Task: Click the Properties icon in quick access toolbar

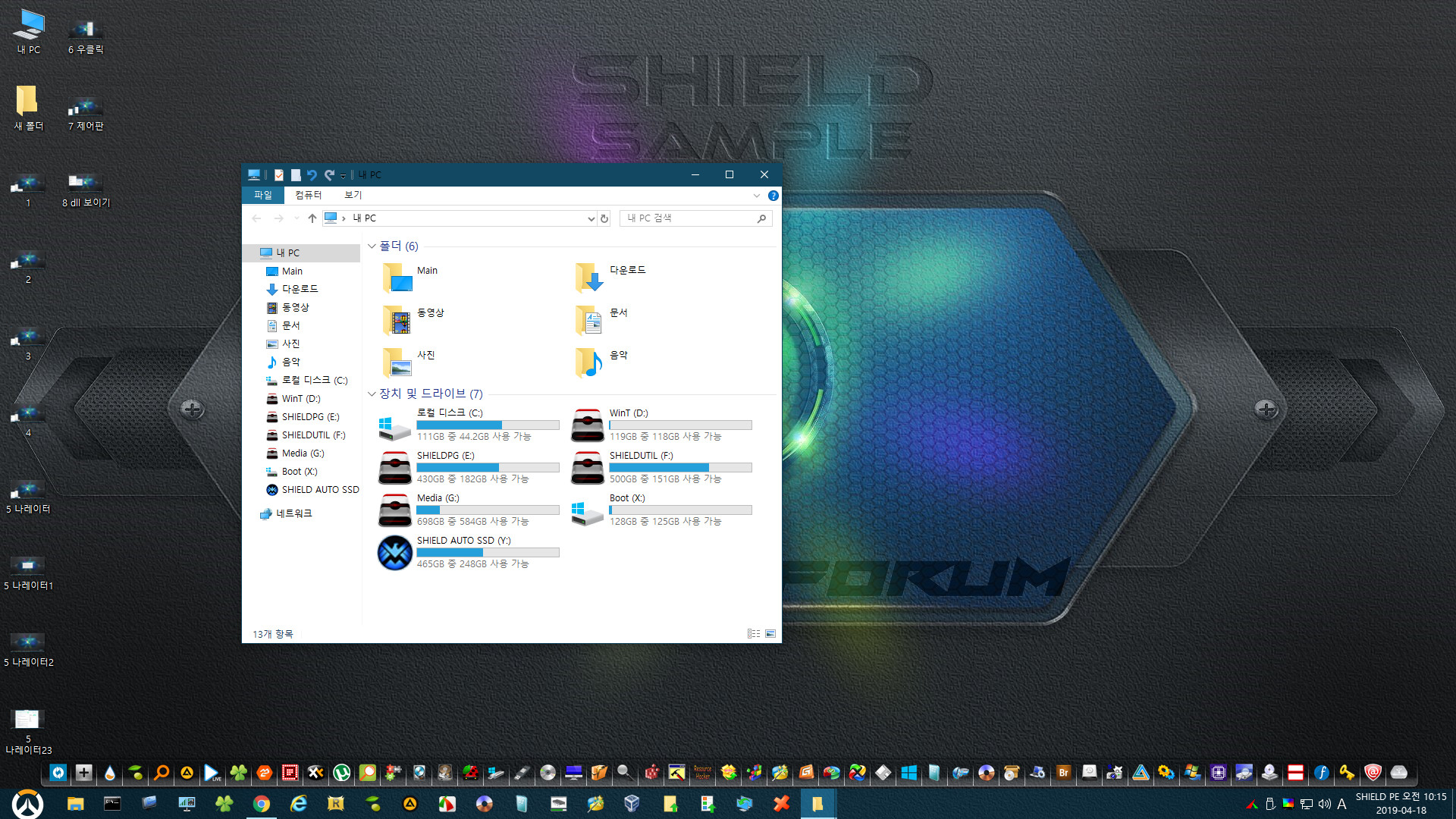Action: [279, 175]
